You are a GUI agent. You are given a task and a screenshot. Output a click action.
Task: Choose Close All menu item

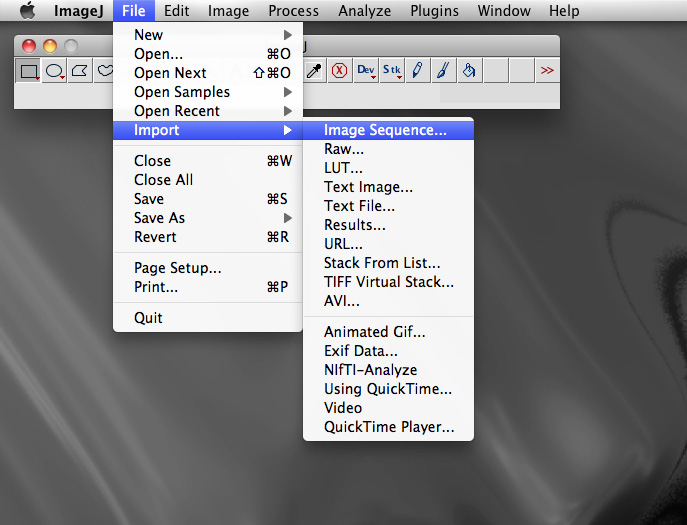pos(208,180)
